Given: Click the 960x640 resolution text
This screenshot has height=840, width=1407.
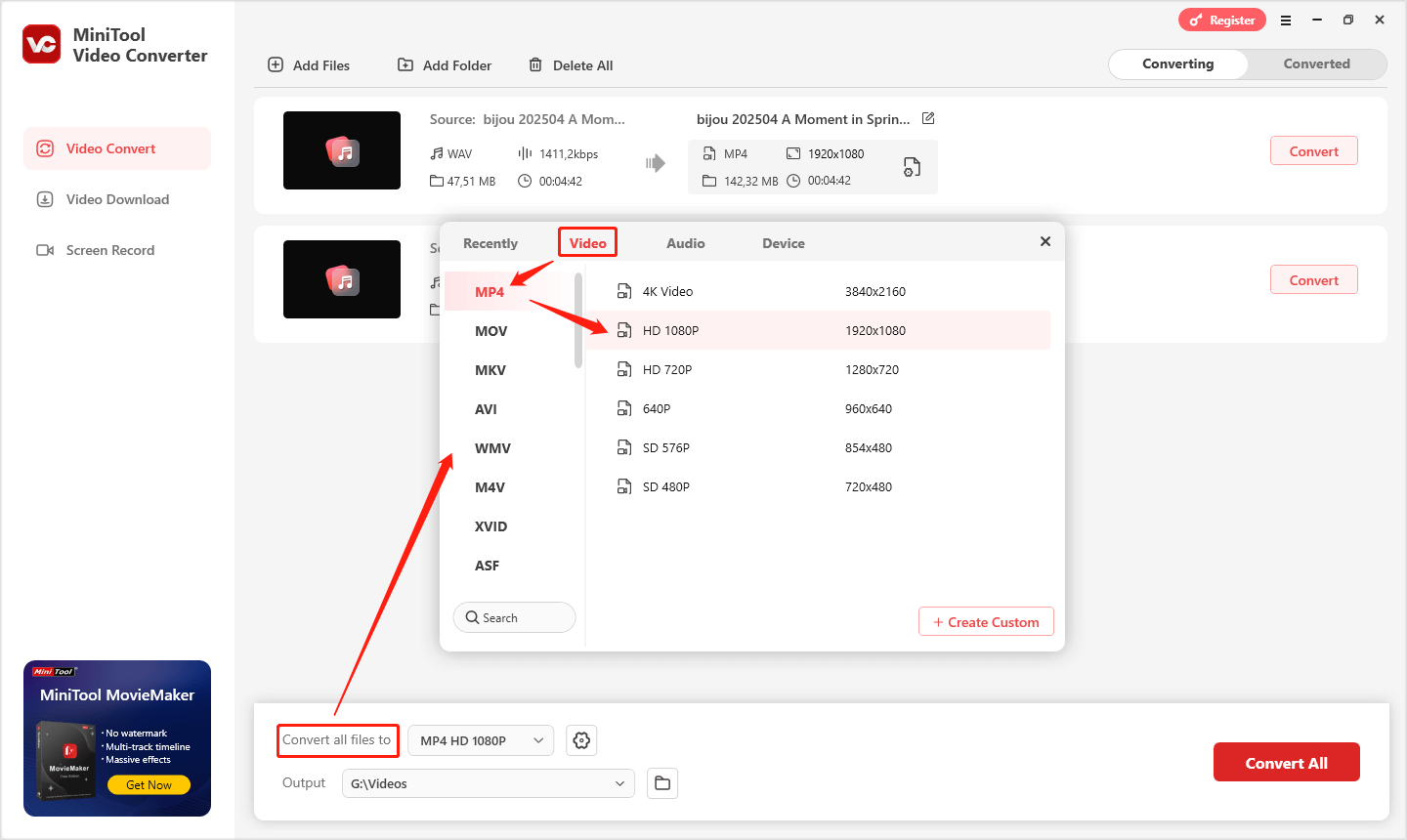Looking at the screenshot, I should pos(869,408).
